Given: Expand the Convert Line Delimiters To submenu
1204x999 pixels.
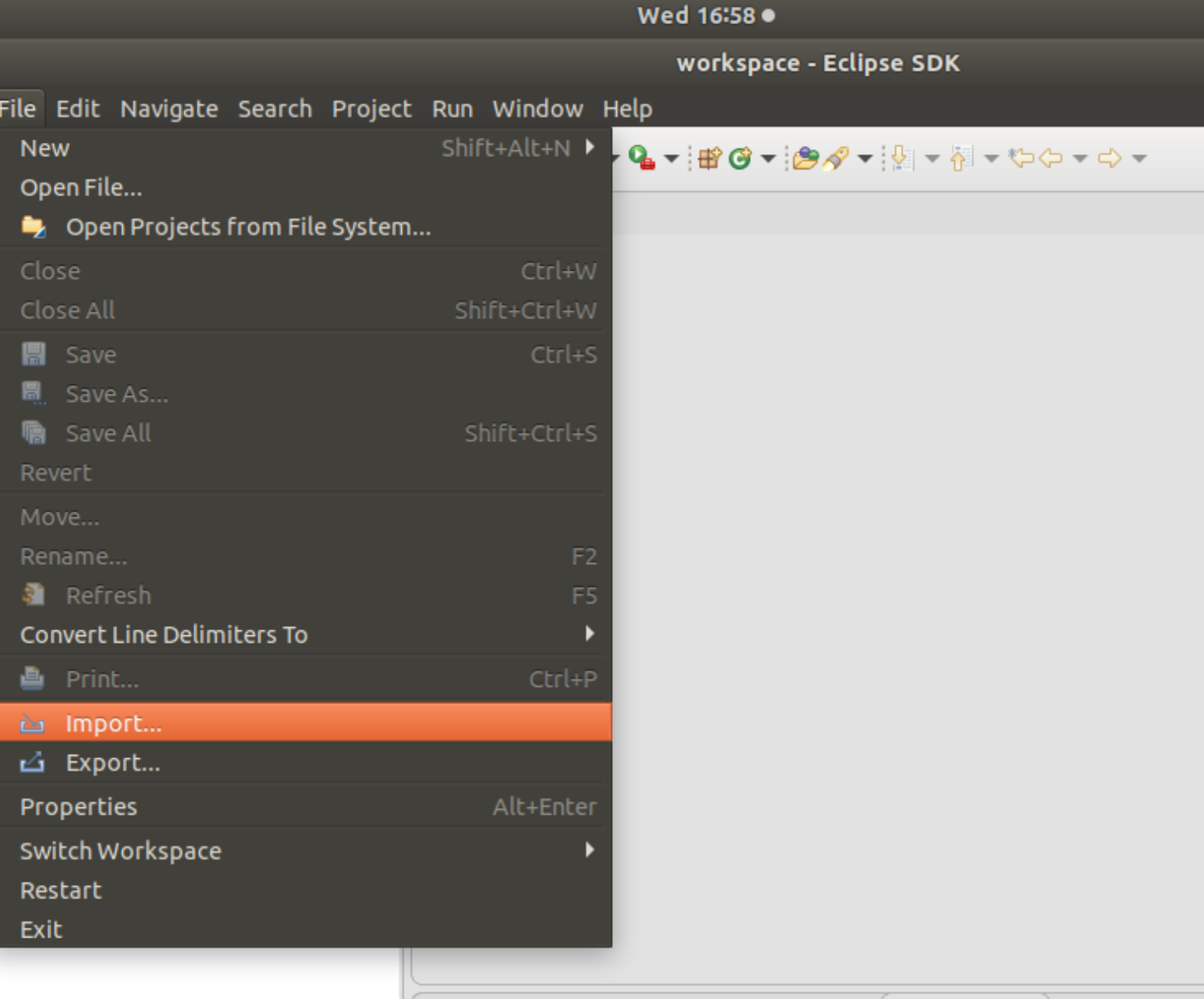Looking at the screenshot, I should (306, 634).
